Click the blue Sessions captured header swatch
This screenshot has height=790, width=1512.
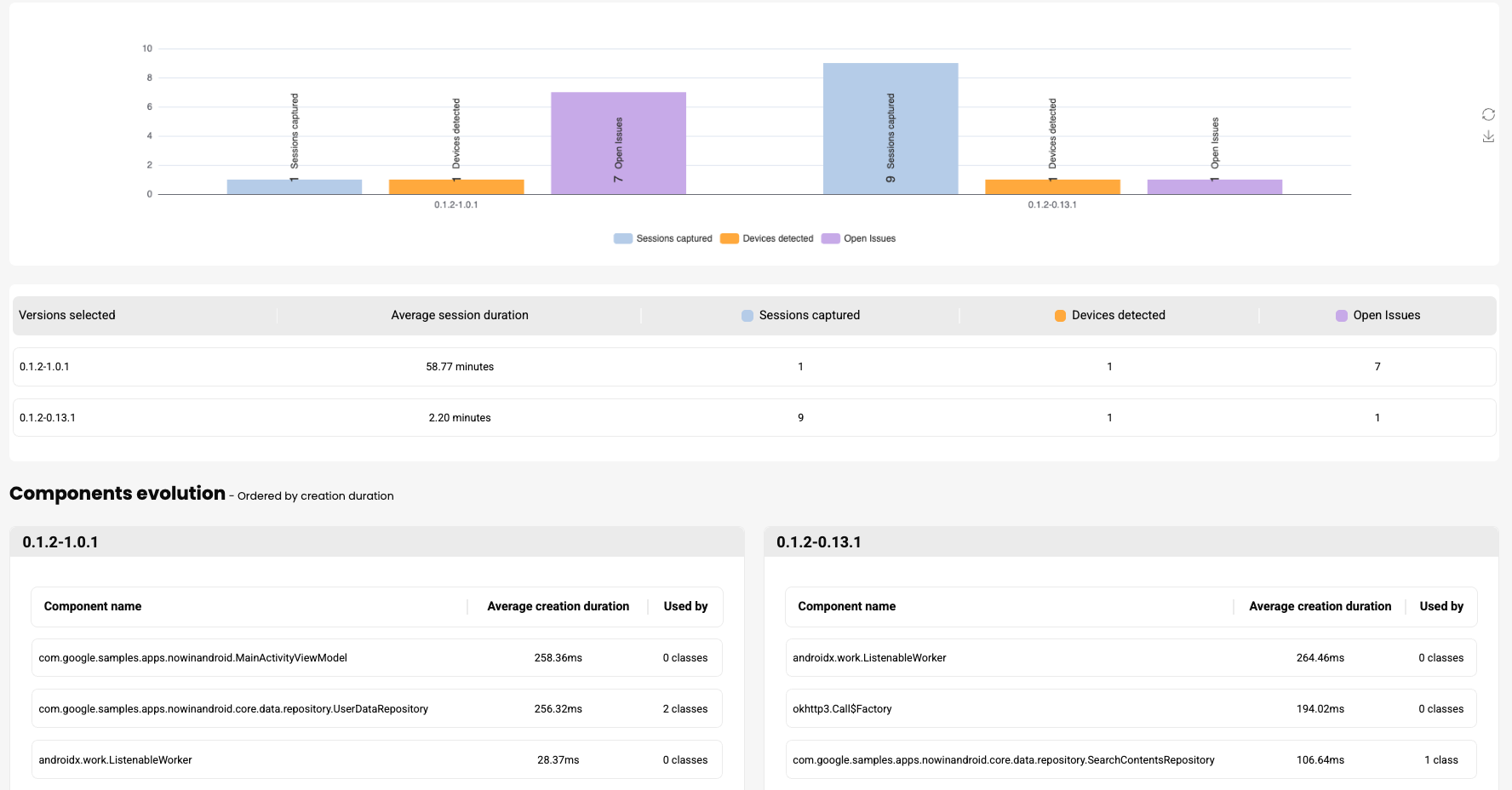747,316
